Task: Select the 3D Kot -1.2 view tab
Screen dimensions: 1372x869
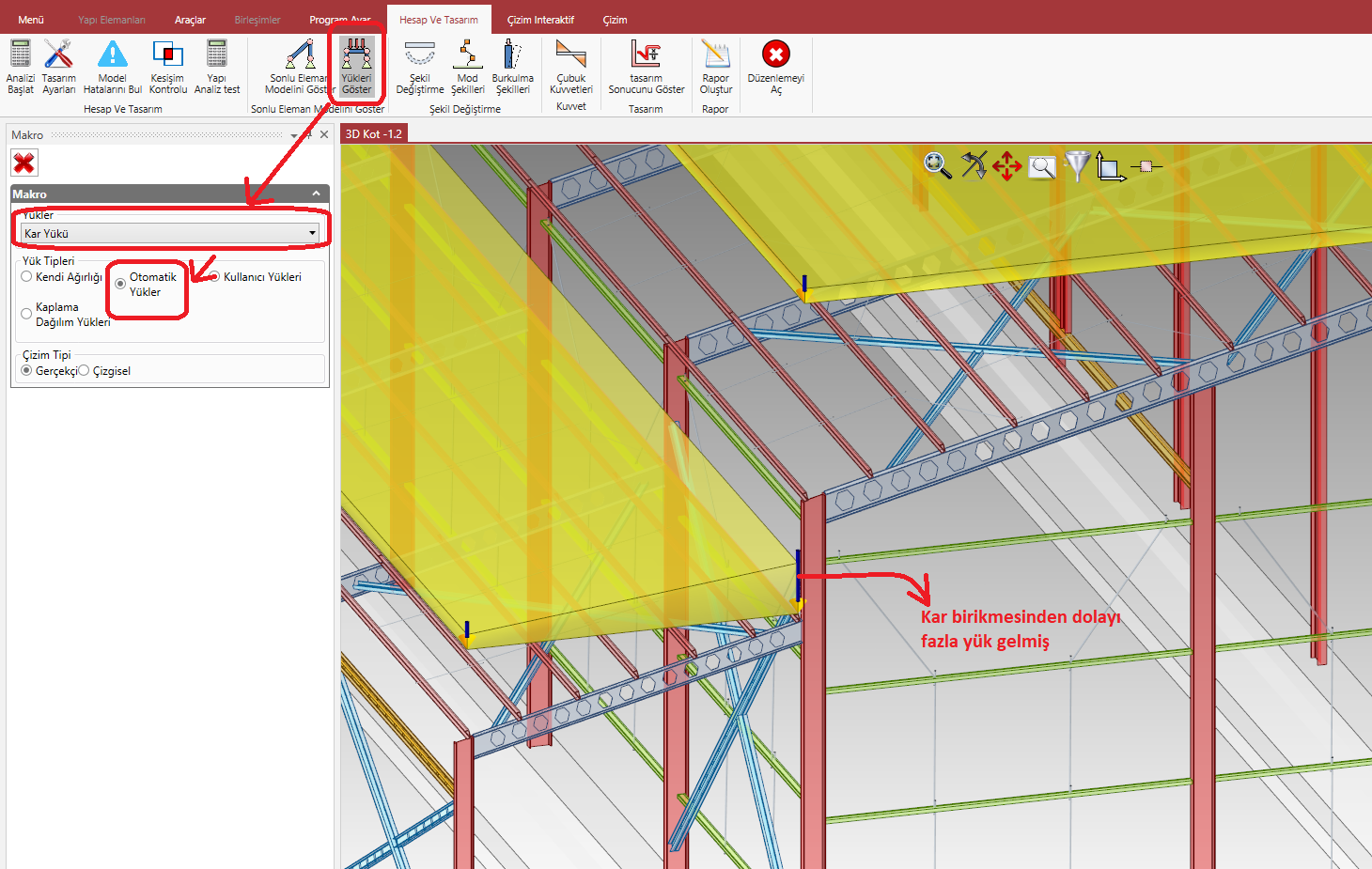Action: [373, 134]
